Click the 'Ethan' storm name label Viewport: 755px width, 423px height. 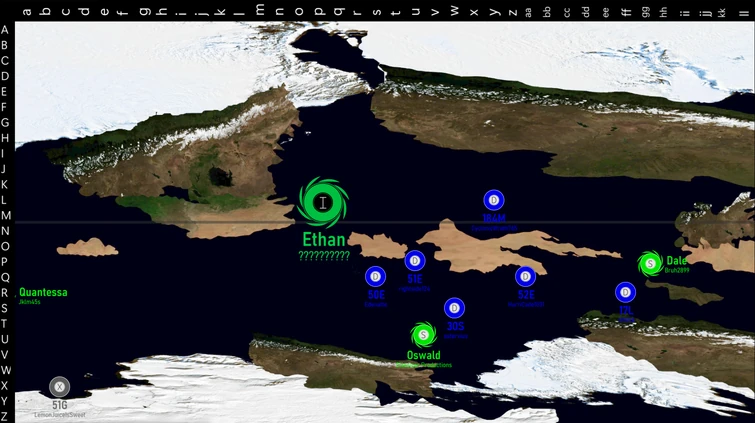tap(324, 239)
